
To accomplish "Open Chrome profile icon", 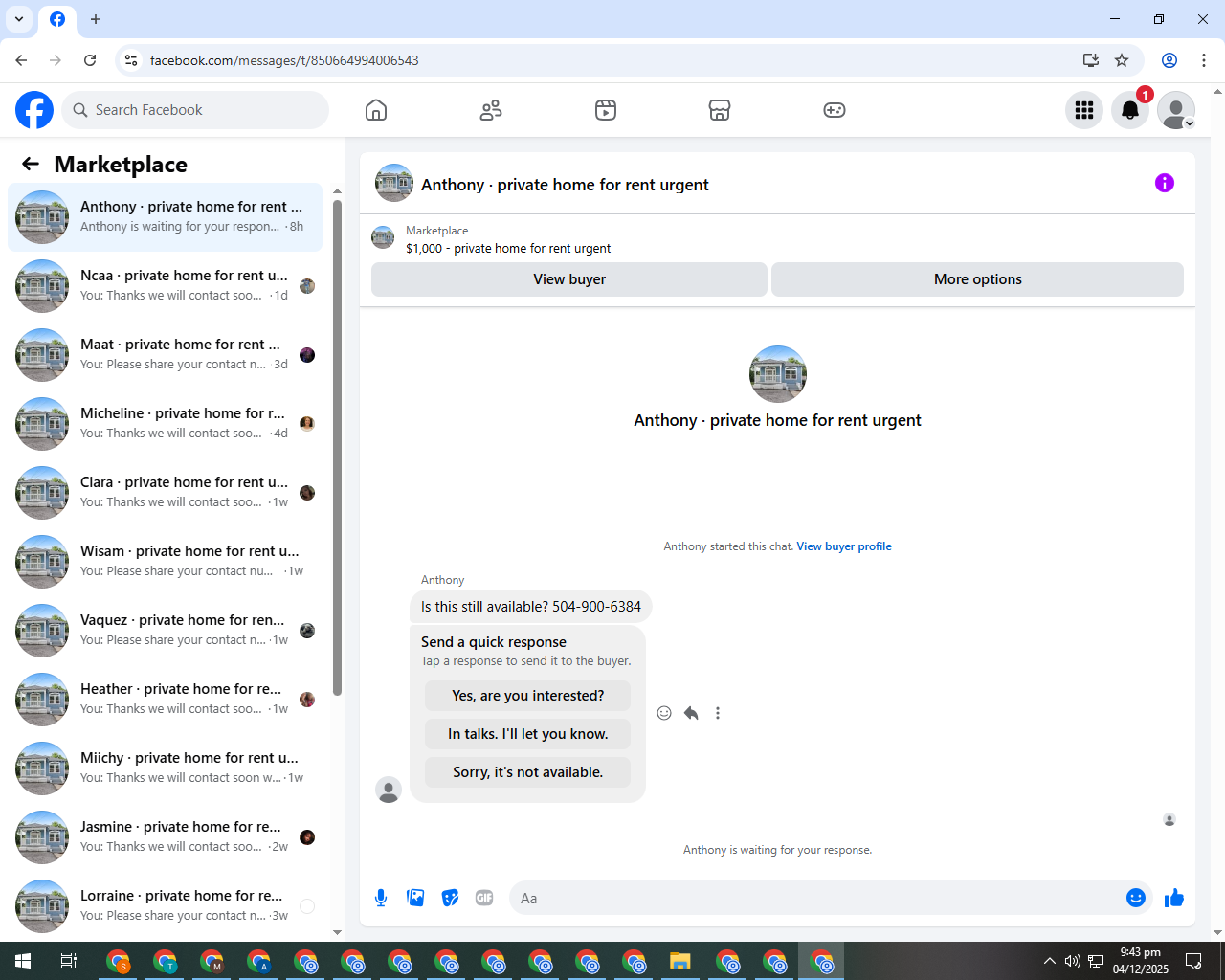I will pyautogui.click(x=1169, y=60).
